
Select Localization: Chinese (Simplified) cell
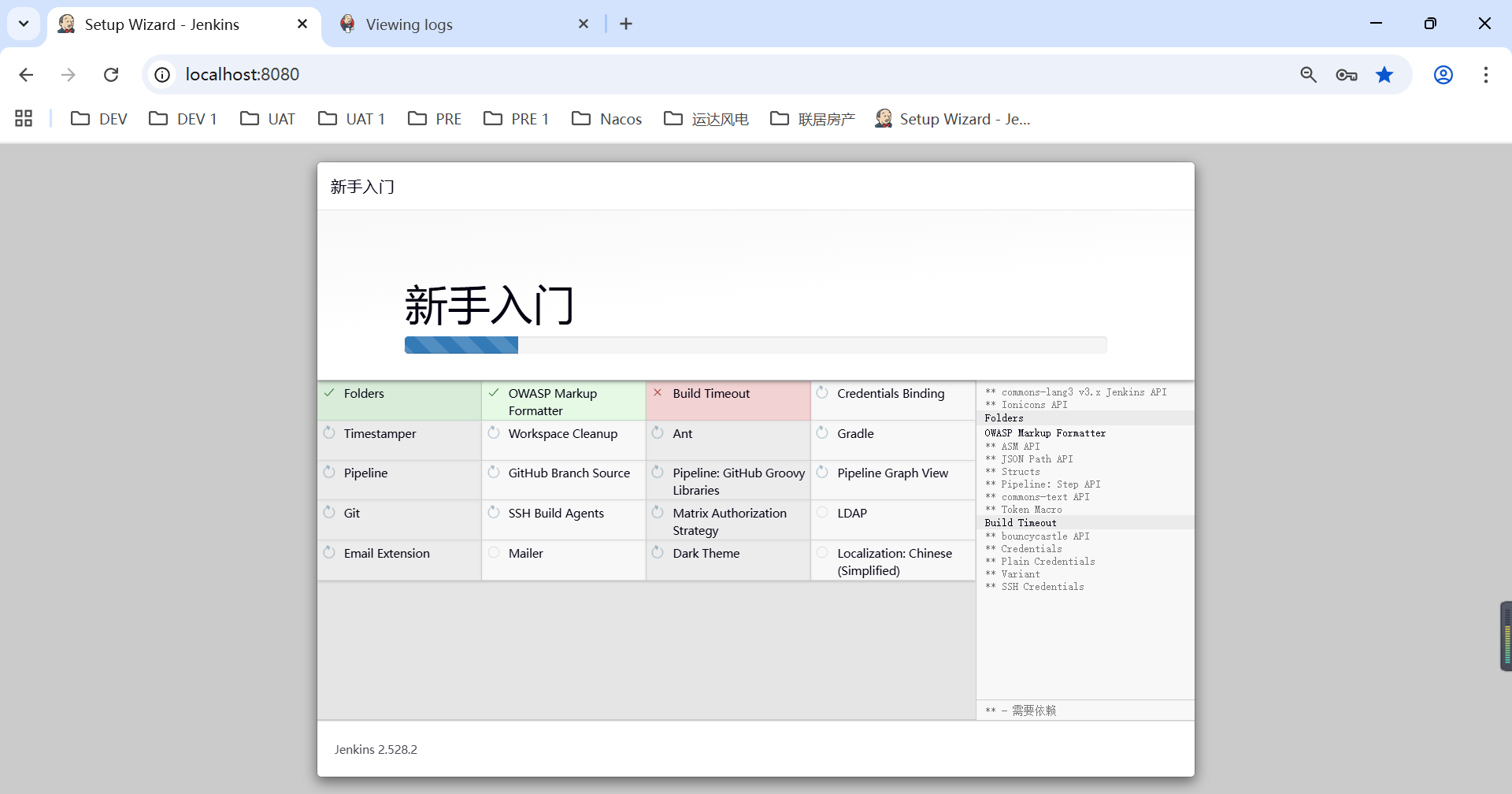893,560
